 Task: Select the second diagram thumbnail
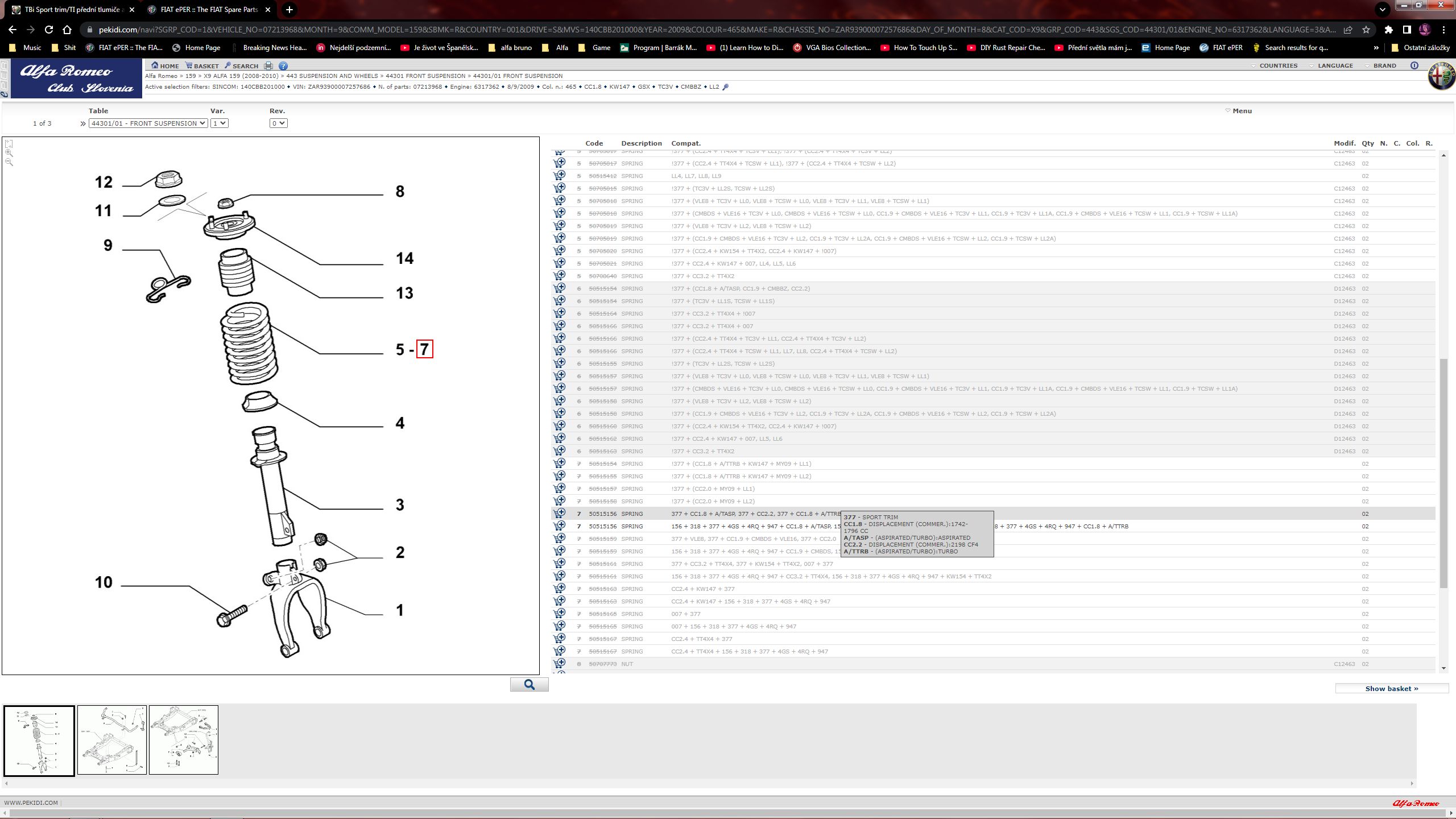pyautogui.click(x=112, y=740)
